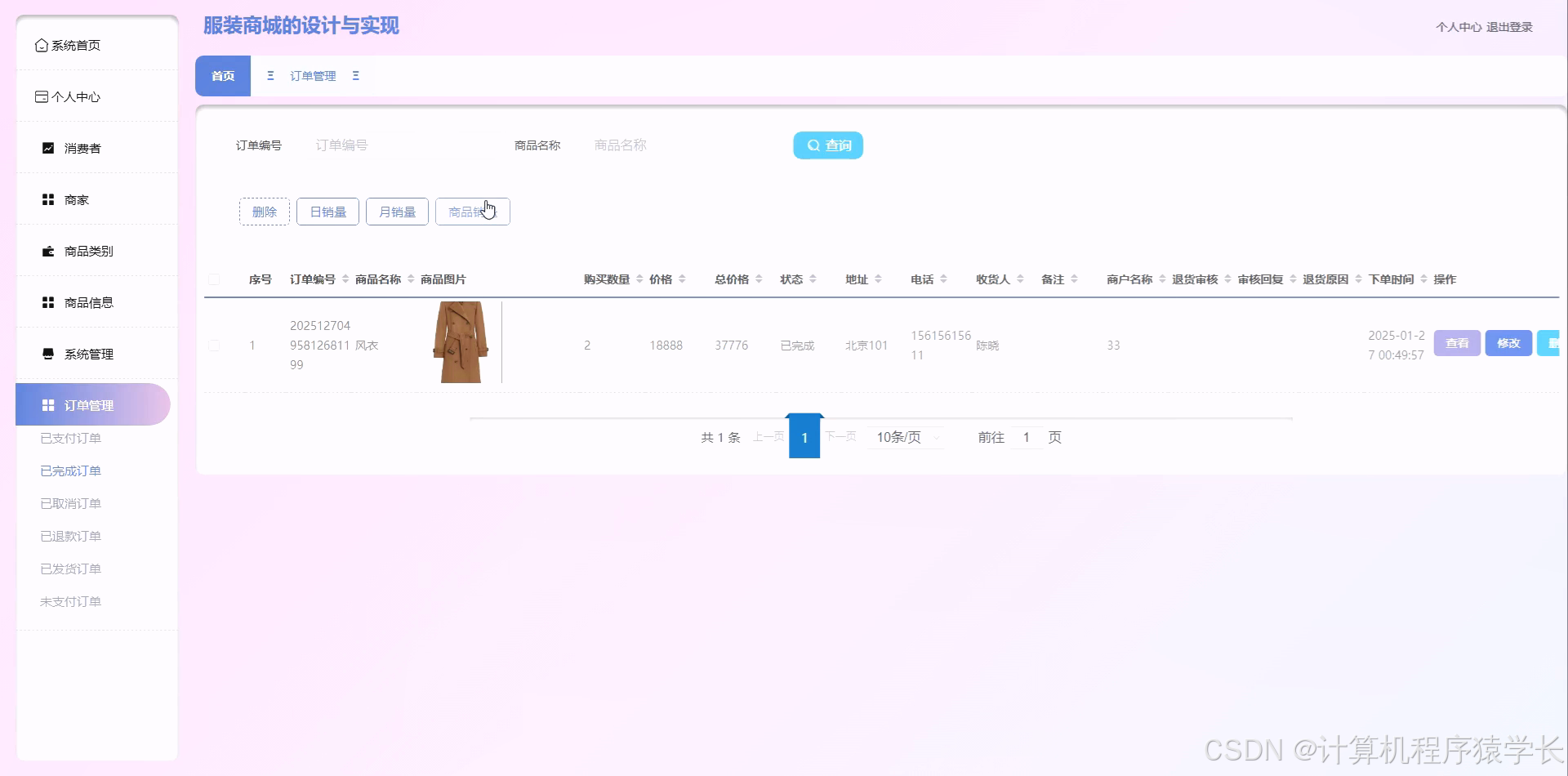This screenshot has height=776, width=1568.
Task: Open the 月销量 monthly sales chart
Action: coord(397,212)
